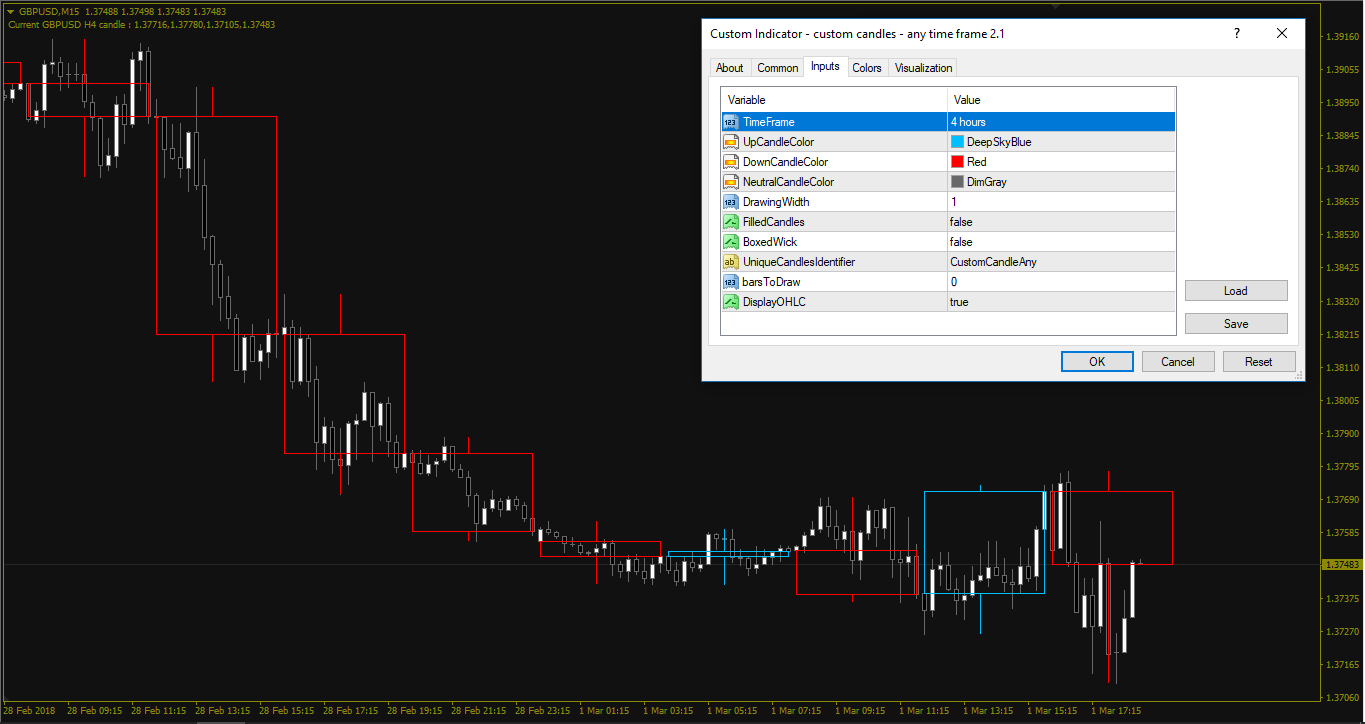Click the OK button
The height and width of the screenshot is (724, 1365).
pos(1097,361)
